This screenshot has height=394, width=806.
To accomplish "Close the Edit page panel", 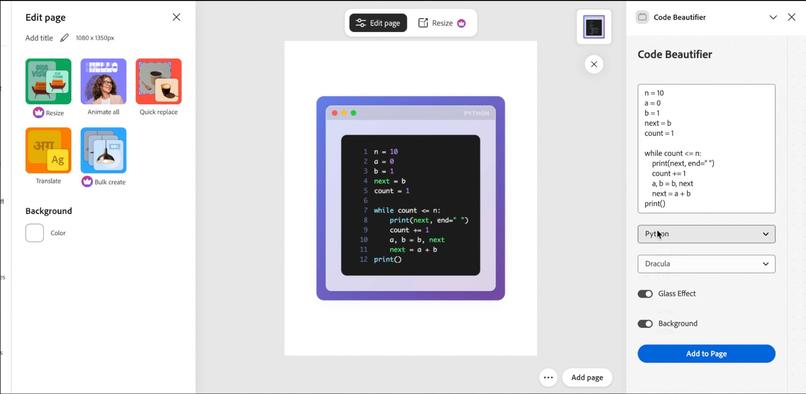I will coord(176,17).
